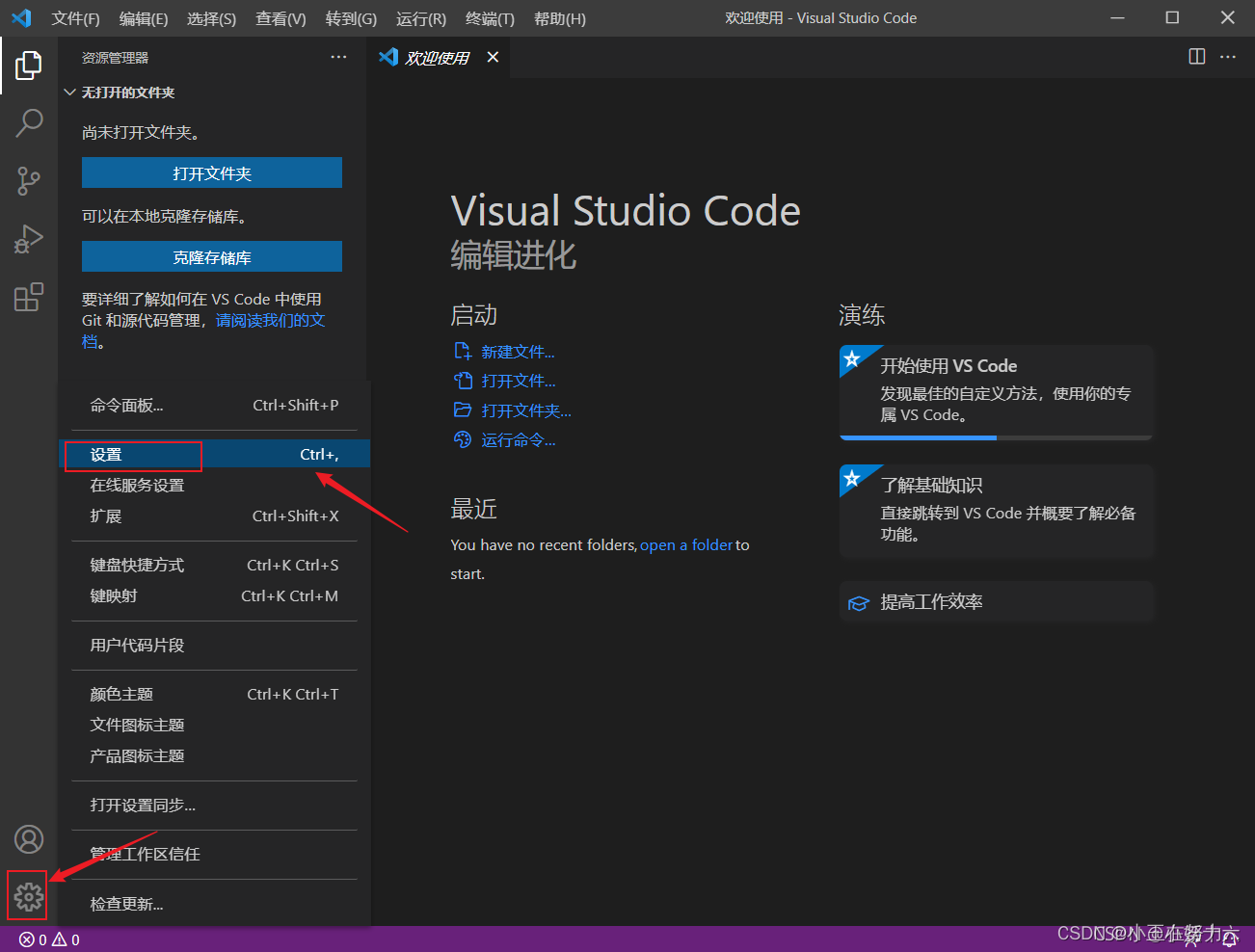Choose 扩展 menu item
Image resolution: width=1255 pixels, height=952 pixels.
point(214,516)
